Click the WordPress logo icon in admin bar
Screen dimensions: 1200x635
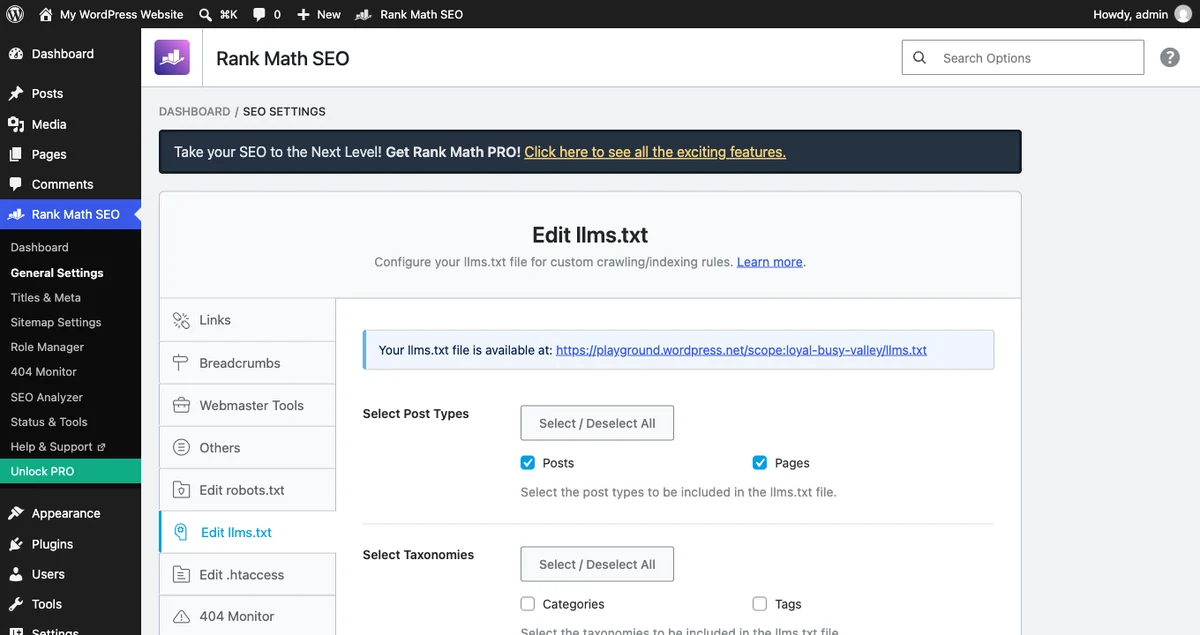pos(15,14)
